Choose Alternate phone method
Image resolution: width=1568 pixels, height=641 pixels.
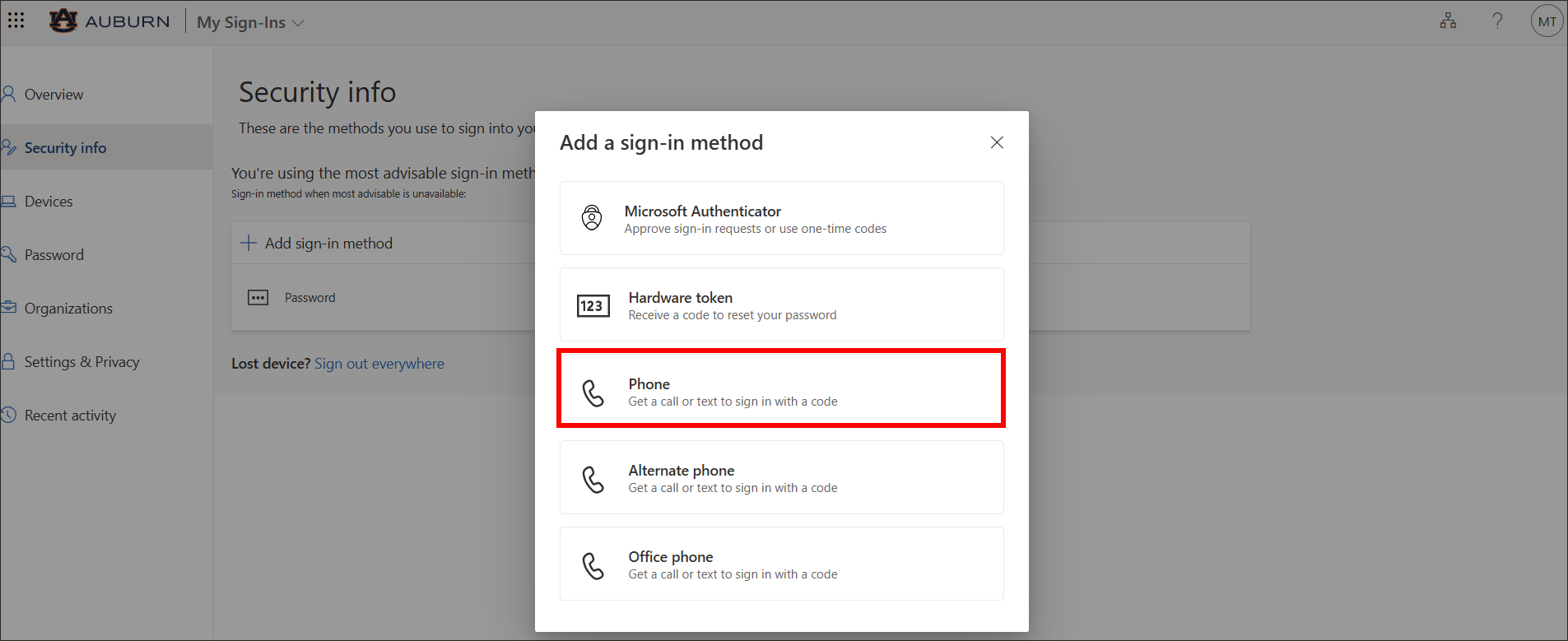tap(781, 477)
